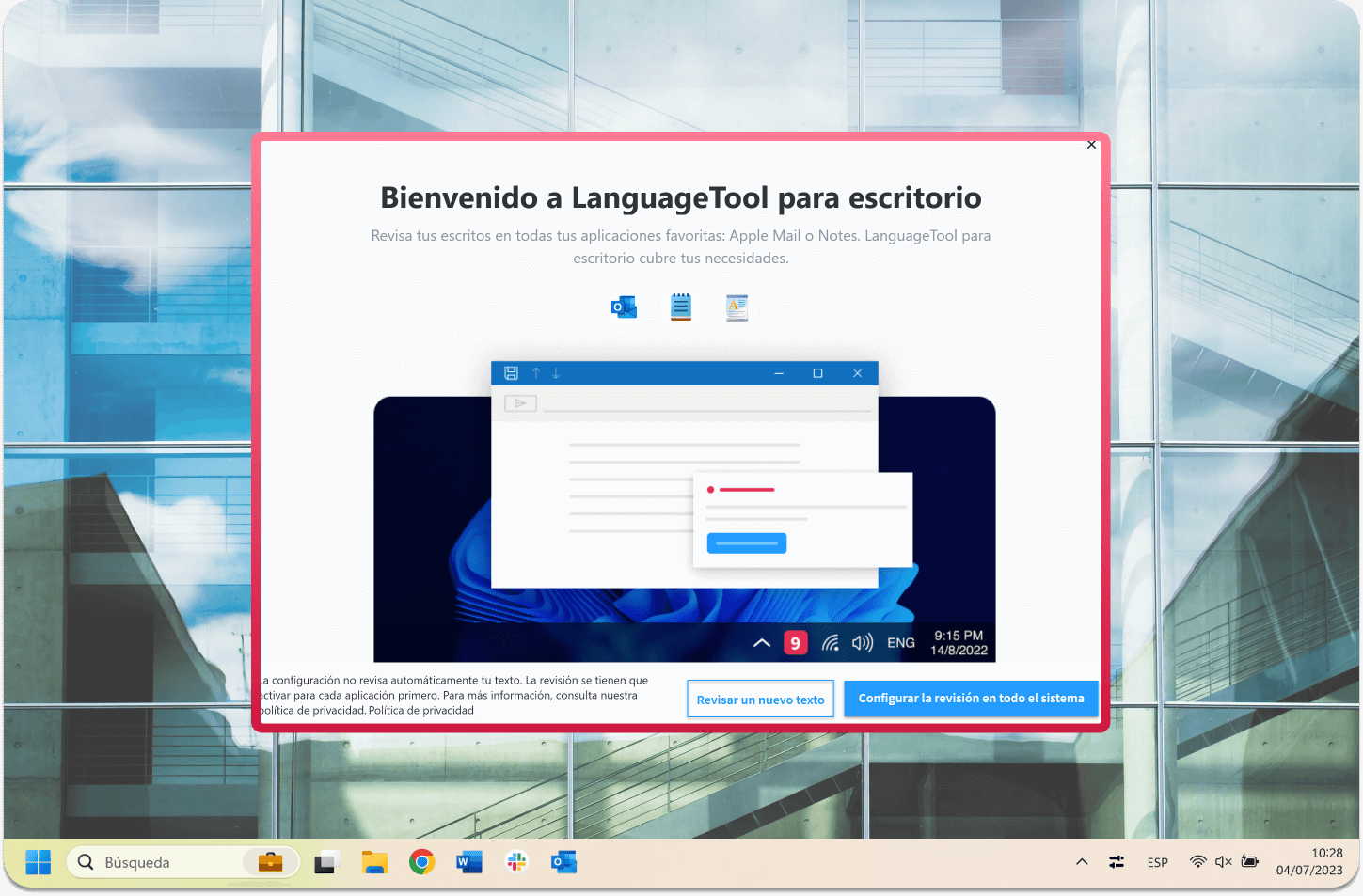Click the Búsqueda search box in taskbar
Image resolution: width=1363 pixels, height=896 pixels.
(x=183, y=862)
